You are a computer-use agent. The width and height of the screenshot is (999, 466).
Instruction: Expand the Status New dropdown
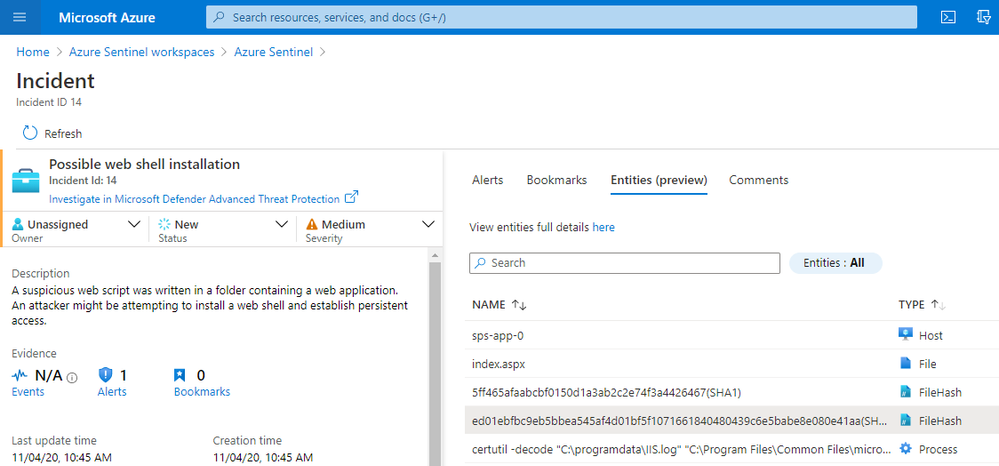281,224
